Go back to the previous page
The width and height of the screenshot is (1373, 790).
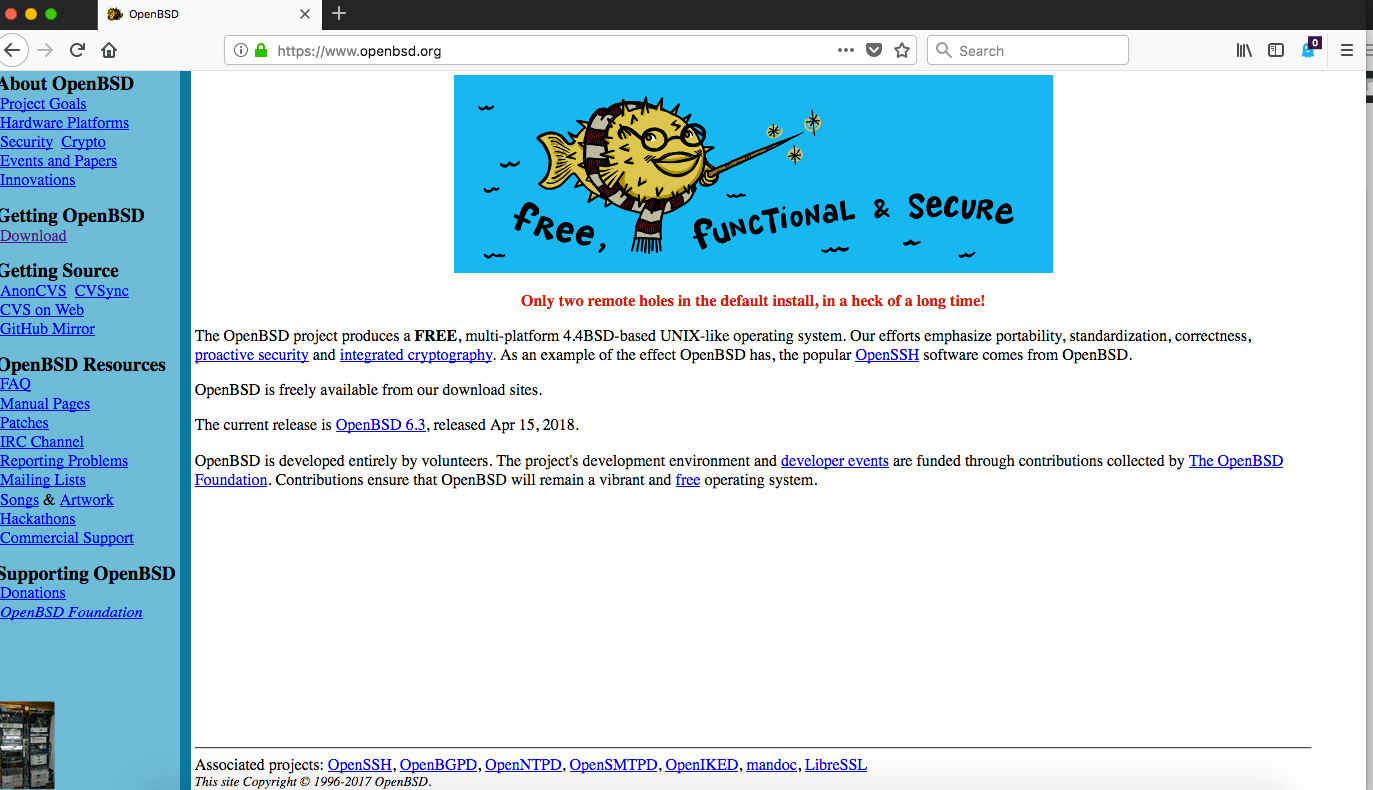(x=10, y=50)
